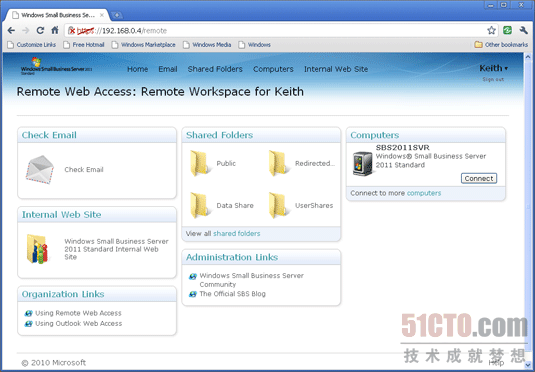Click the Administration Links panel heading

tap(232, 257)
